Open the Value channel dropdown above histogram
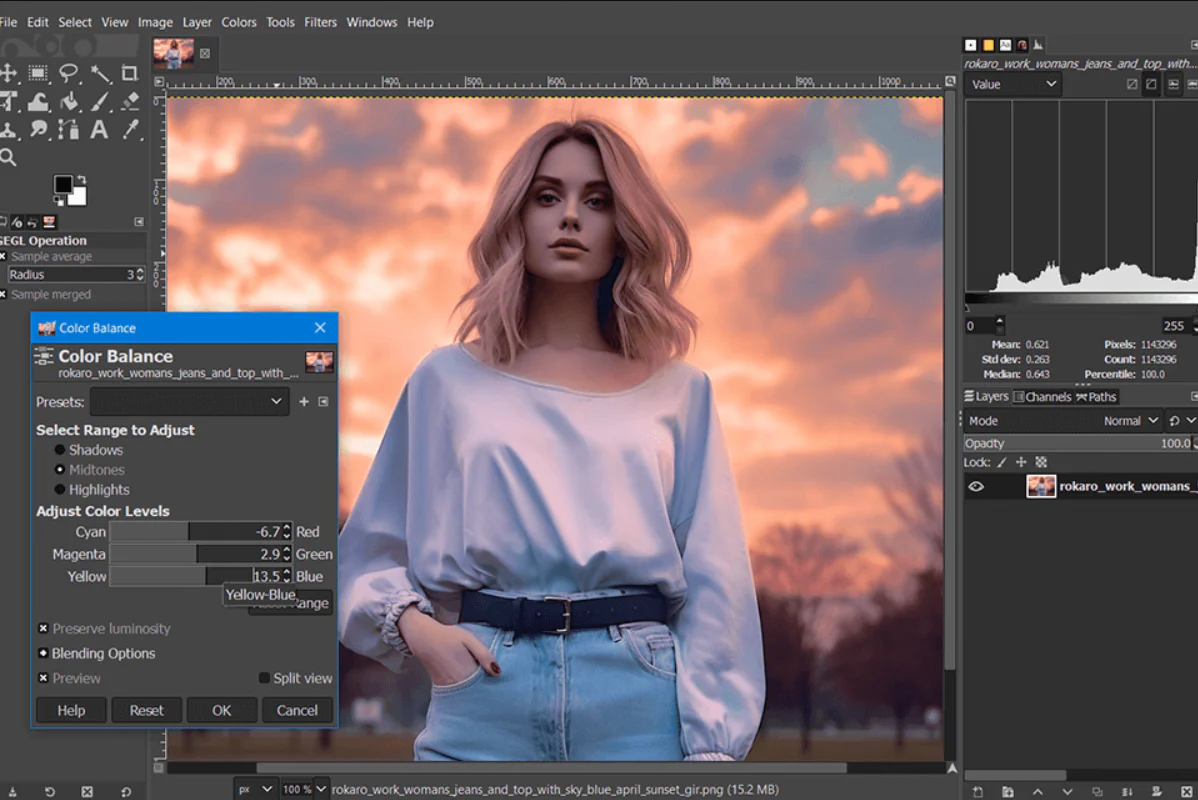The width and height of the screenshot is (1198, 800). (x=1012, y=84)
